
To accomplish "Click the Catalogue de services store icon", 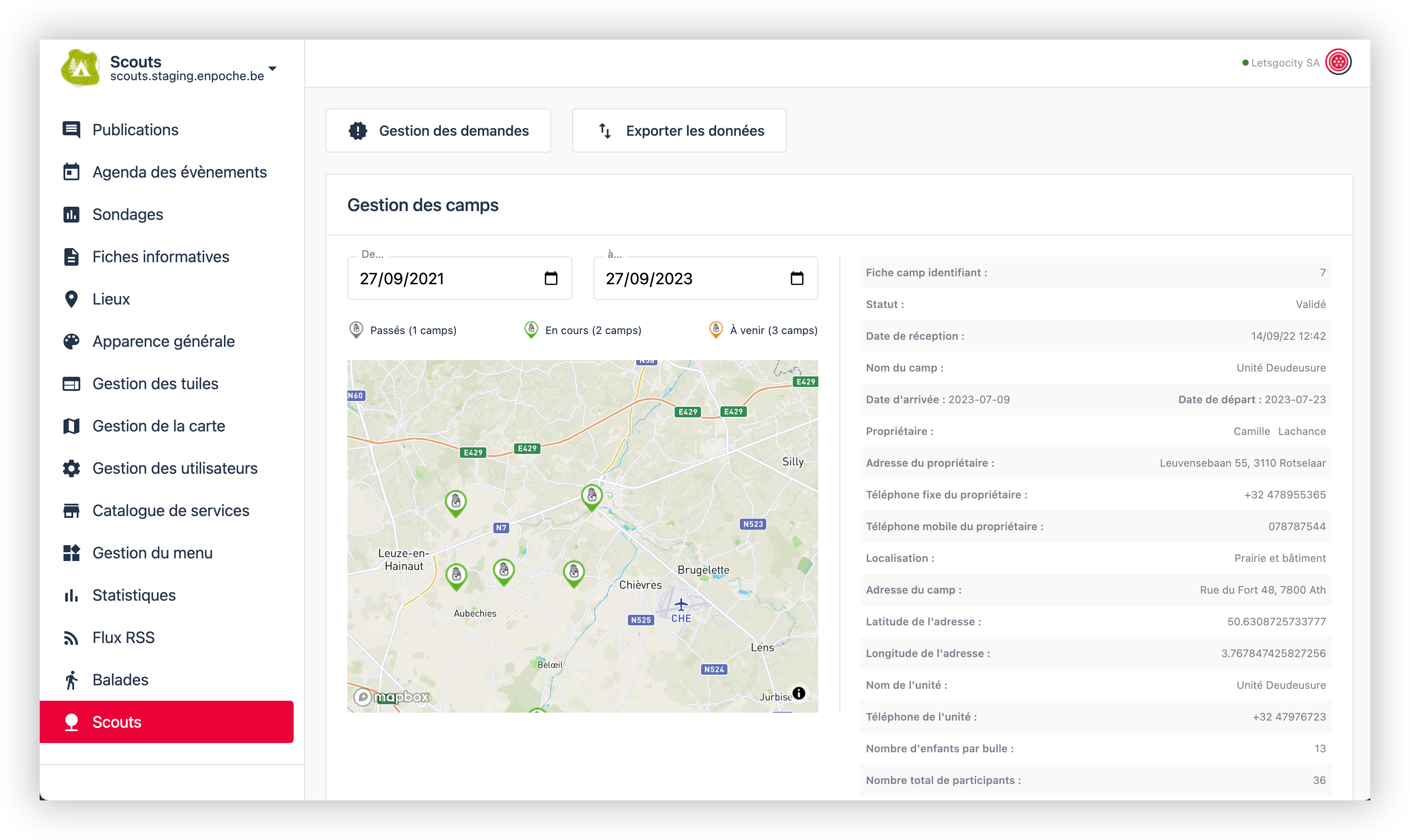I will (x=71, y=510).
